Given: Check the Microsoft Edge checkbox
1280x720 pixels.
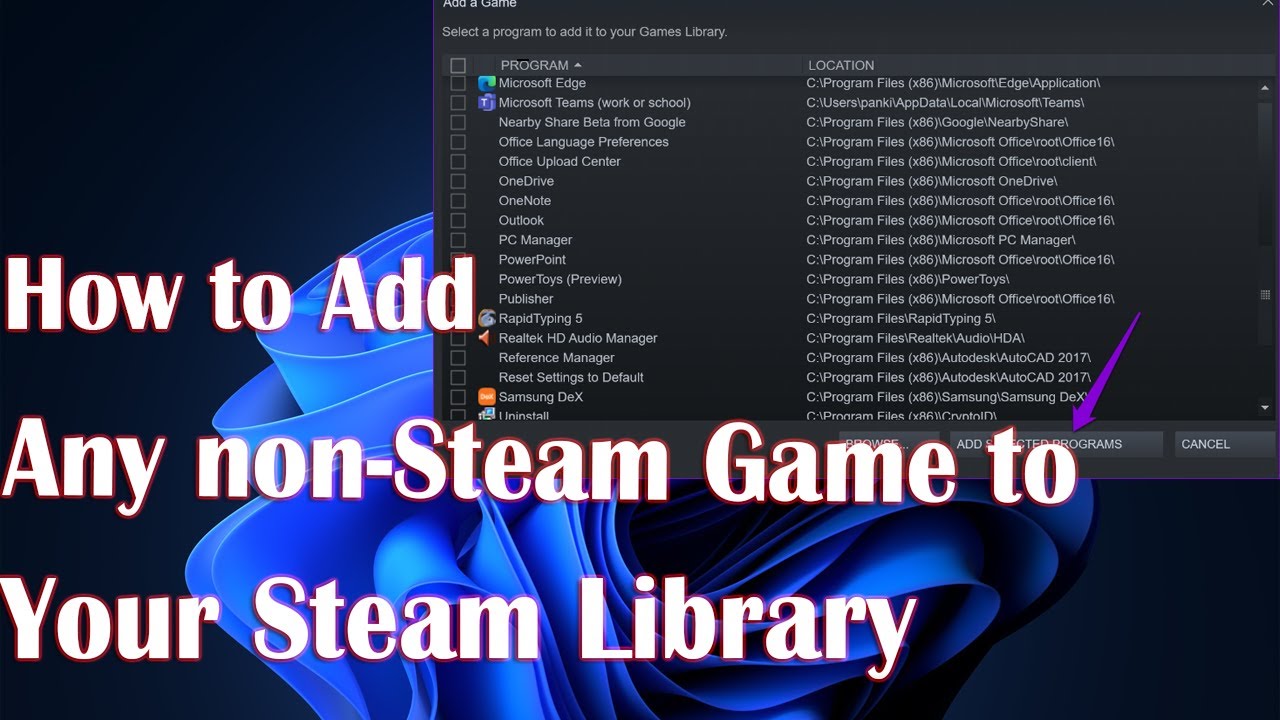Looking at the screenshot, I should click(x=458, y=83).
